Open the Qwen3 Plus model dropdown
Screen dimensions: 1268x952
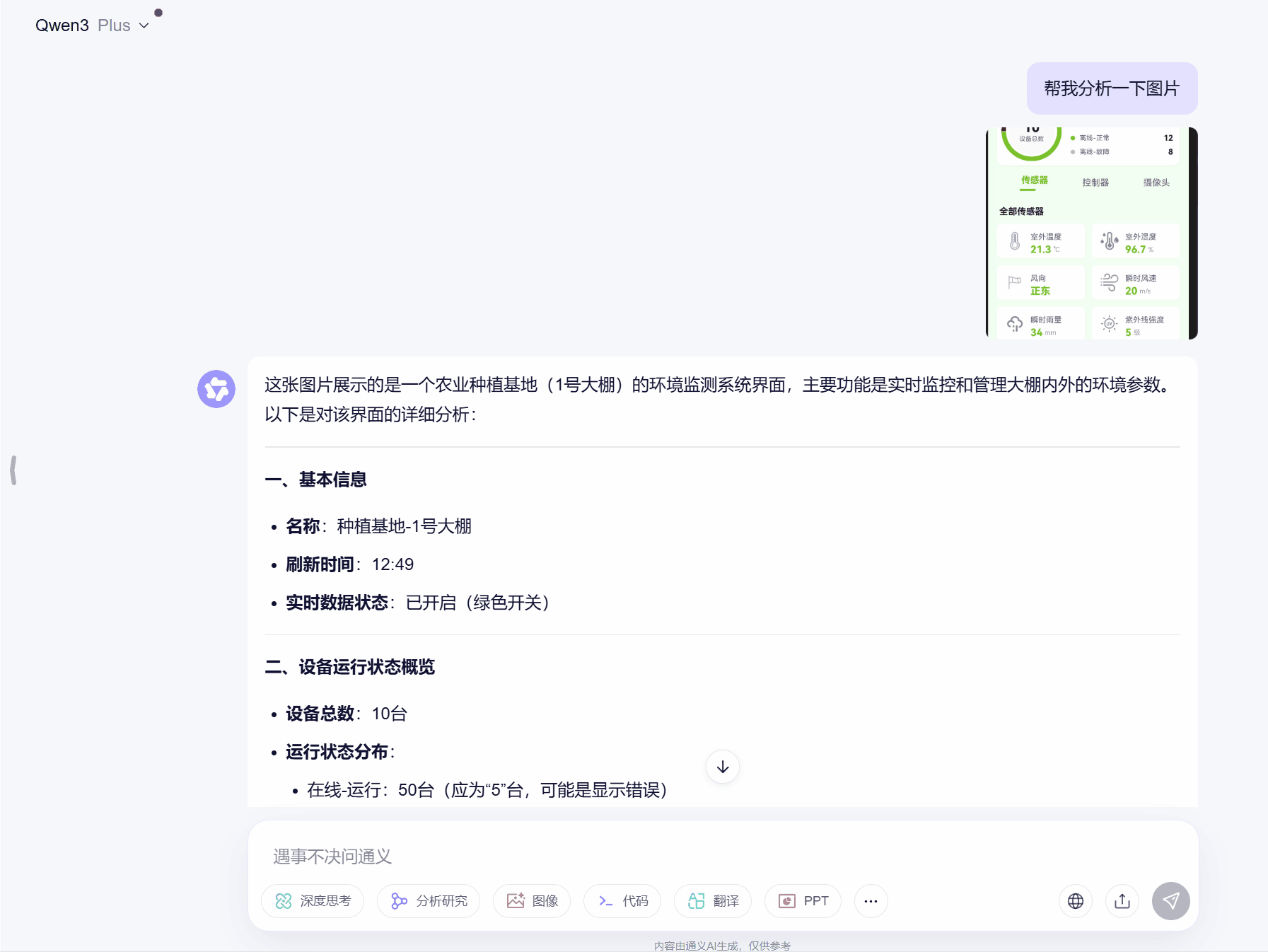[93, 25]
